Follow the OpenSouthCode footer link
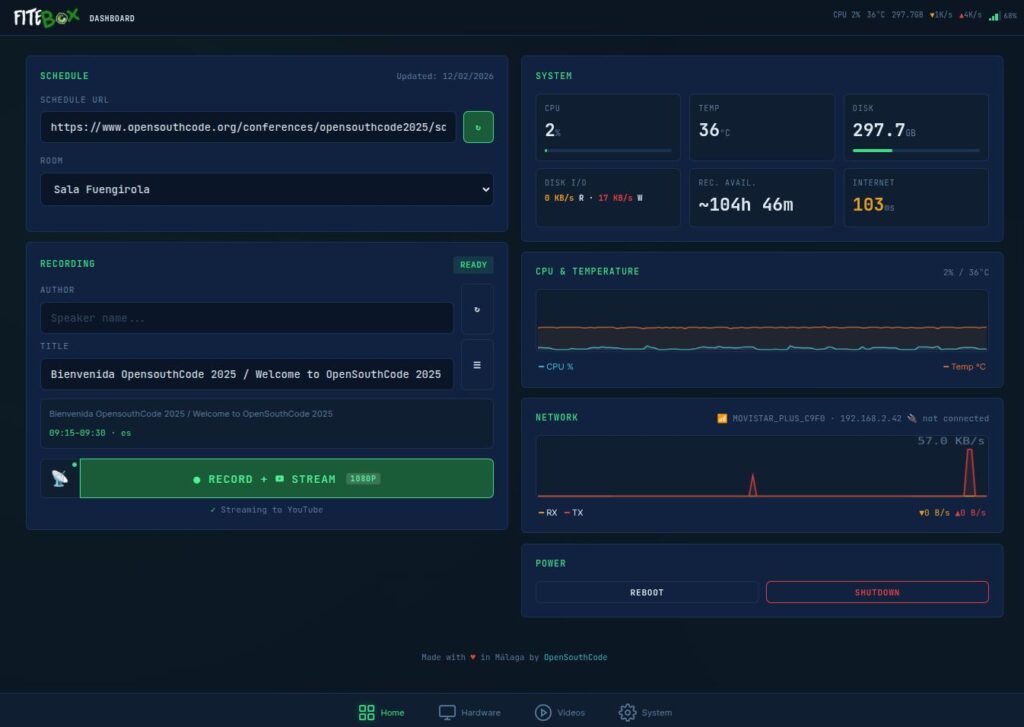The width and height of the screenshot is (1024, 727). (575, 657)
